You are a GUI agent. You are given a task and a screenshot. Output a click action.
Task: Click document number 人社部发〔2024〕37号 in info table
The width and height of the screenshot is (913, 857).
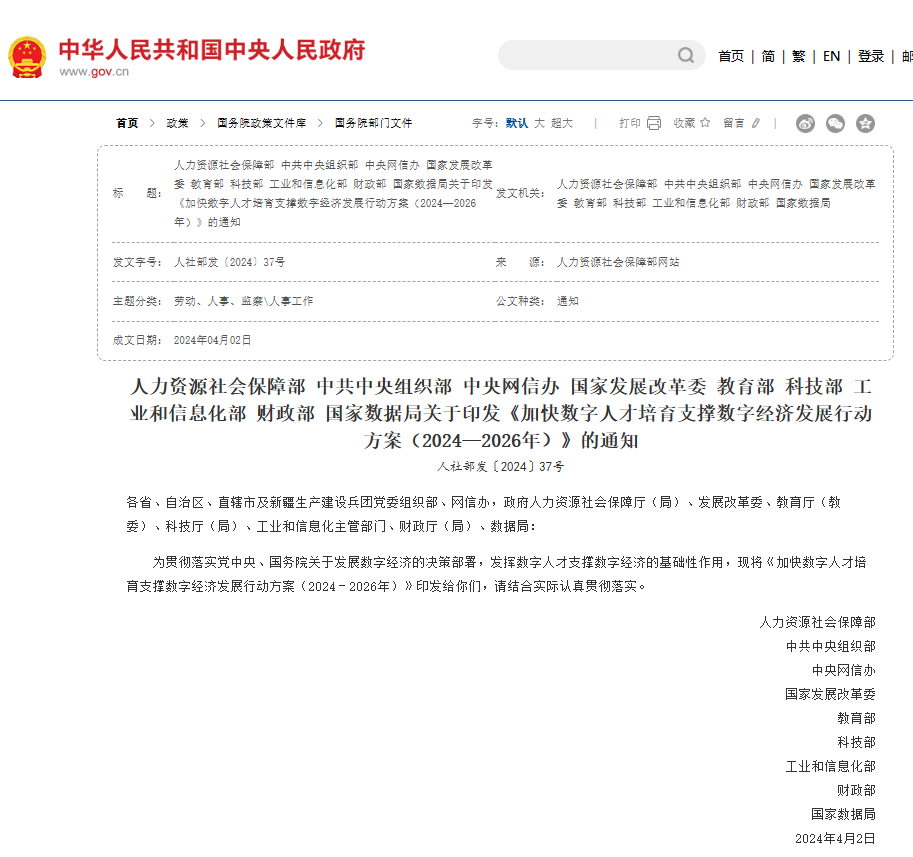229,262
